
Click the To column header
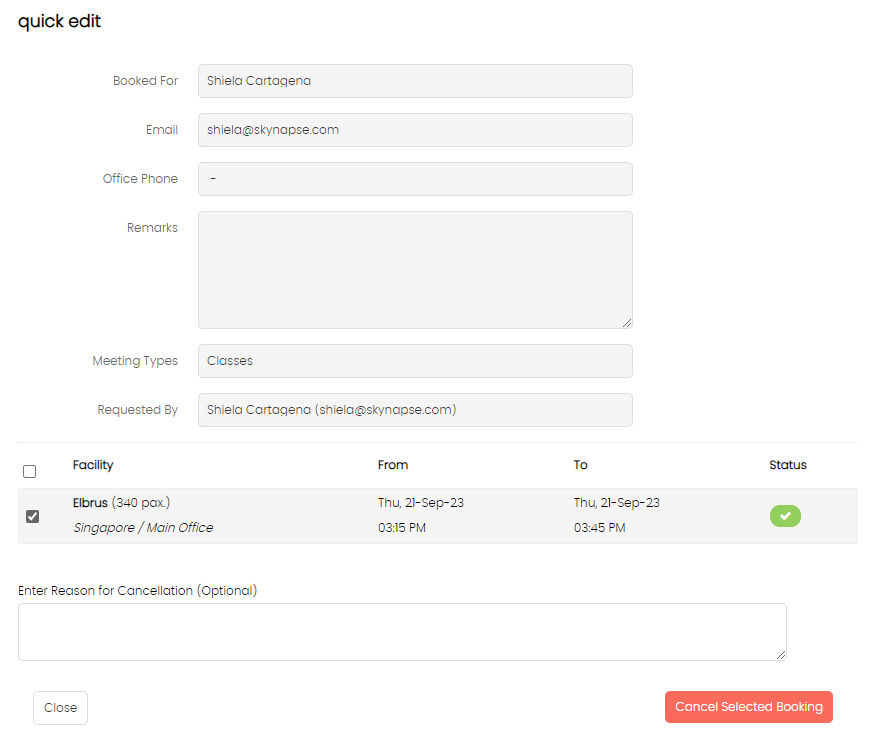click(580, 465)
